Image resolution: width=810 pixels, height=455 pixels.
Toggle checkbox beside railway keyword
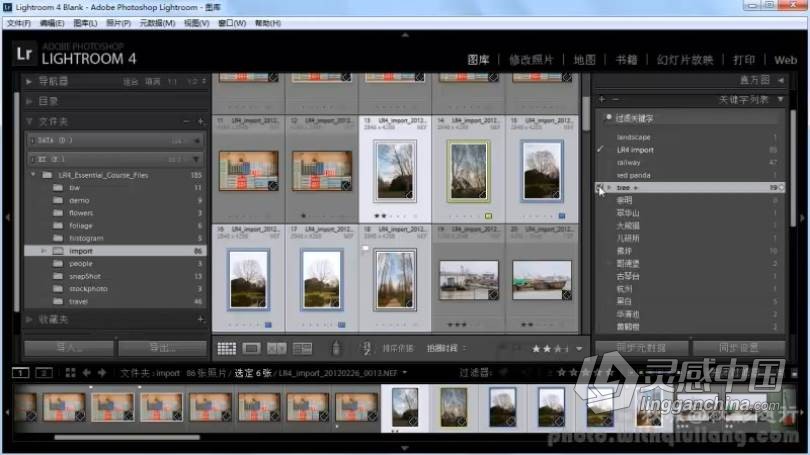pyautogui.click(x=600, y=162)
